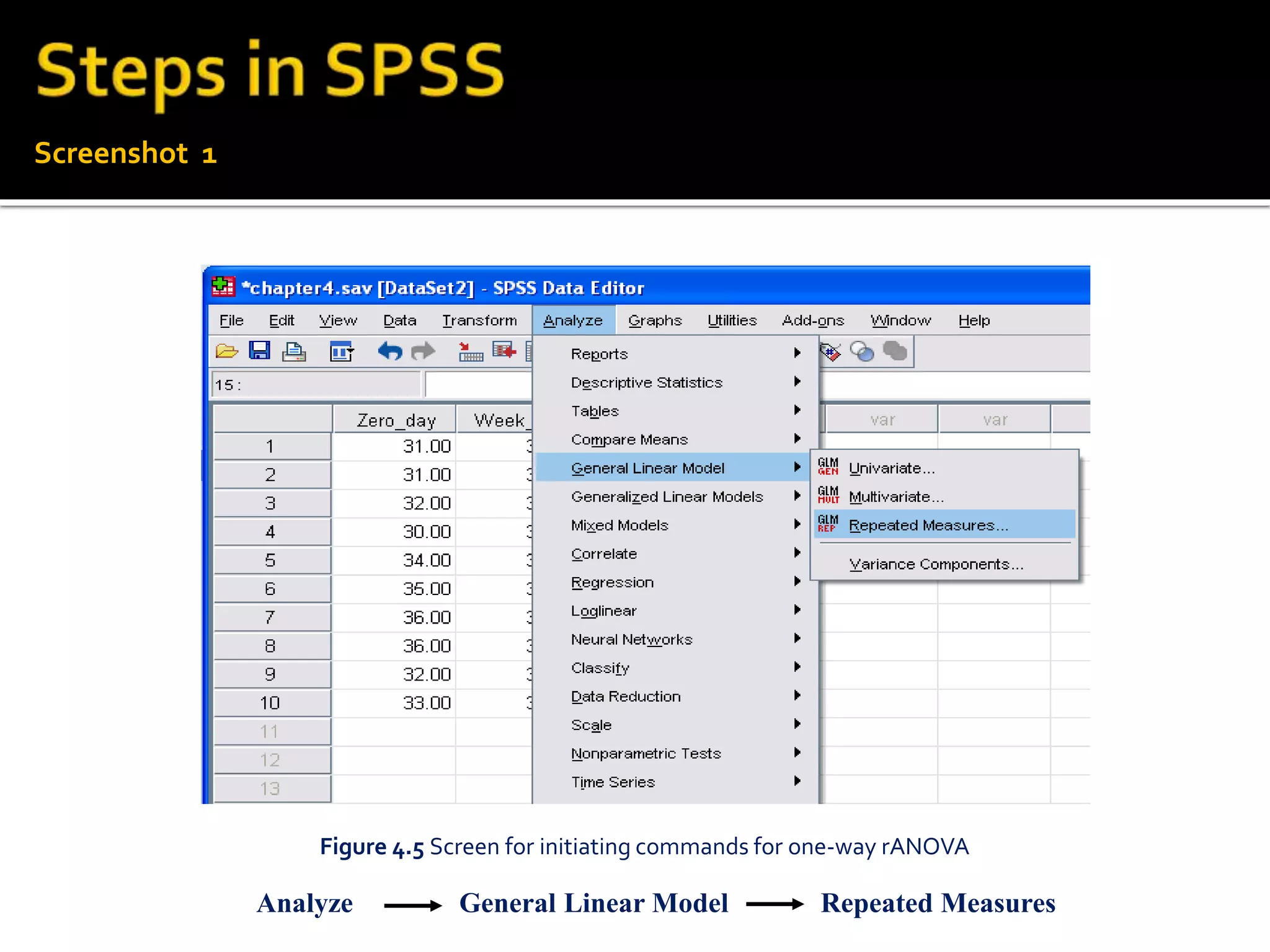Click the Go to Case icon
Screen dimensions: 1270x952
[x=471, y=352]
